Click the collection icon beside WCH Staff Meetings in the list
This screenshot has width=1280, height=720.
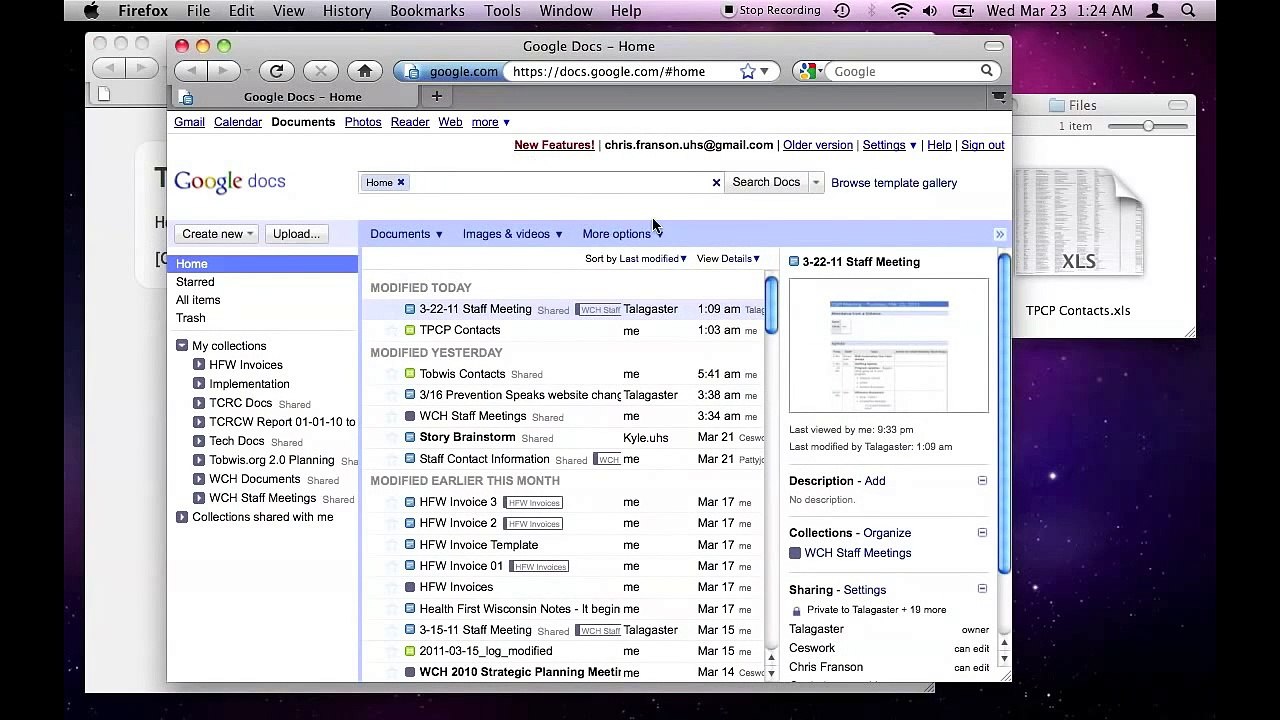tap(410, 416)
